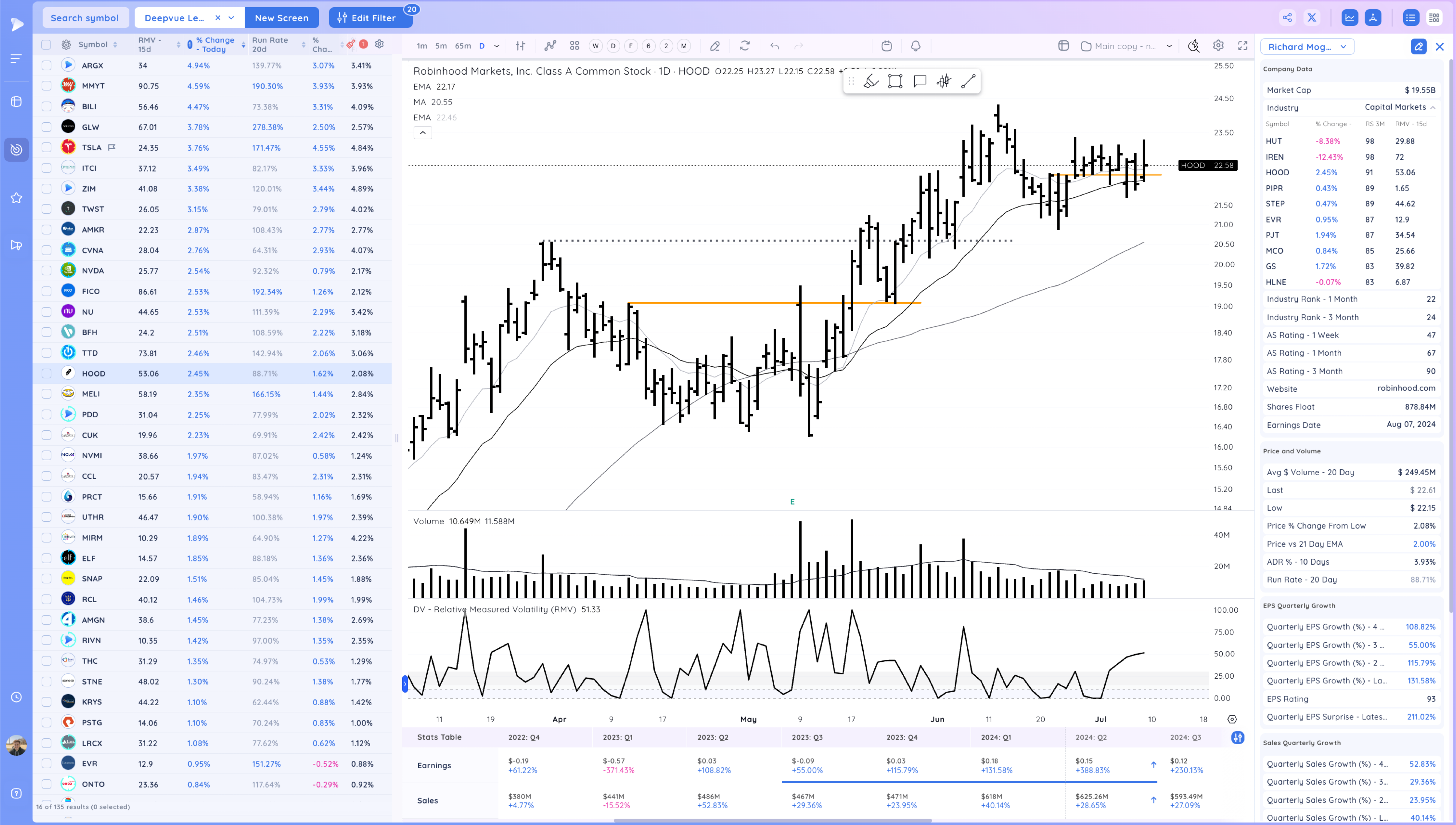Collapse the chart indicator legend
This screenshot has width=1456, height=825.
(423, 133)
